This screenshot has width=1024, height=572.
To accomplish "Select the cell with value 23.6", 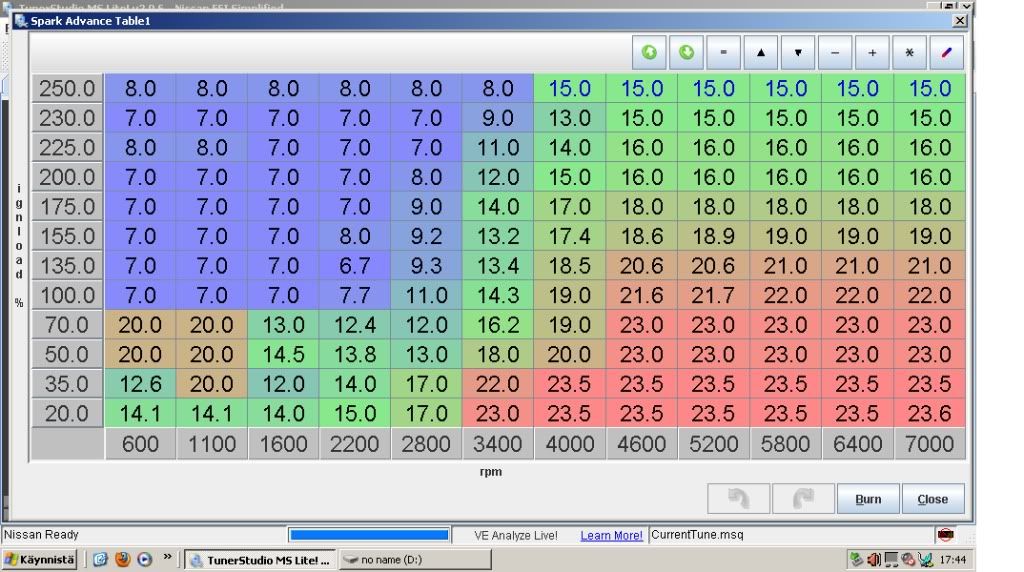I will click(929, 413).
